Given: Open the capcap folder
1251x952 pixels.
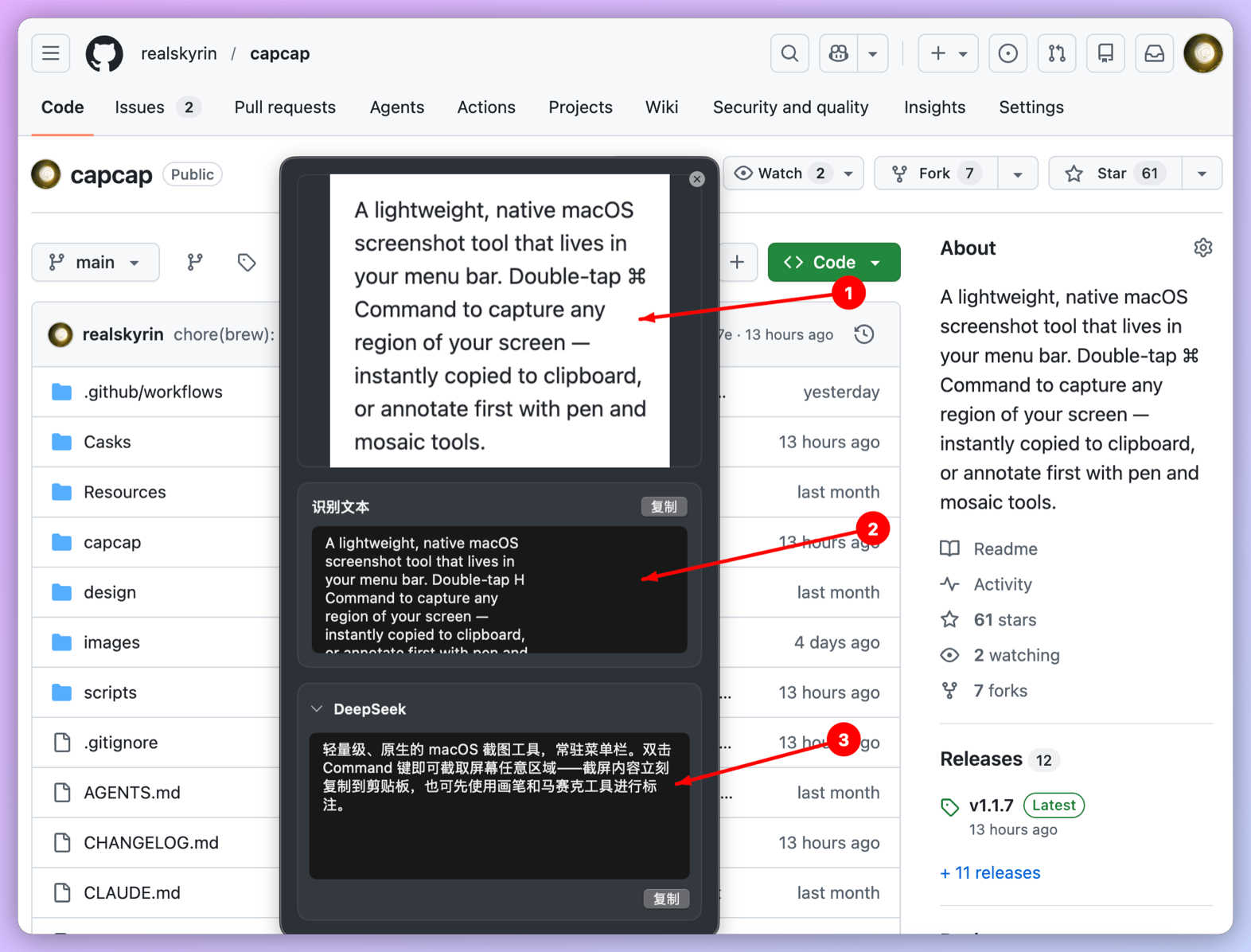Looking at the screenshot, I should pos(112,542).
